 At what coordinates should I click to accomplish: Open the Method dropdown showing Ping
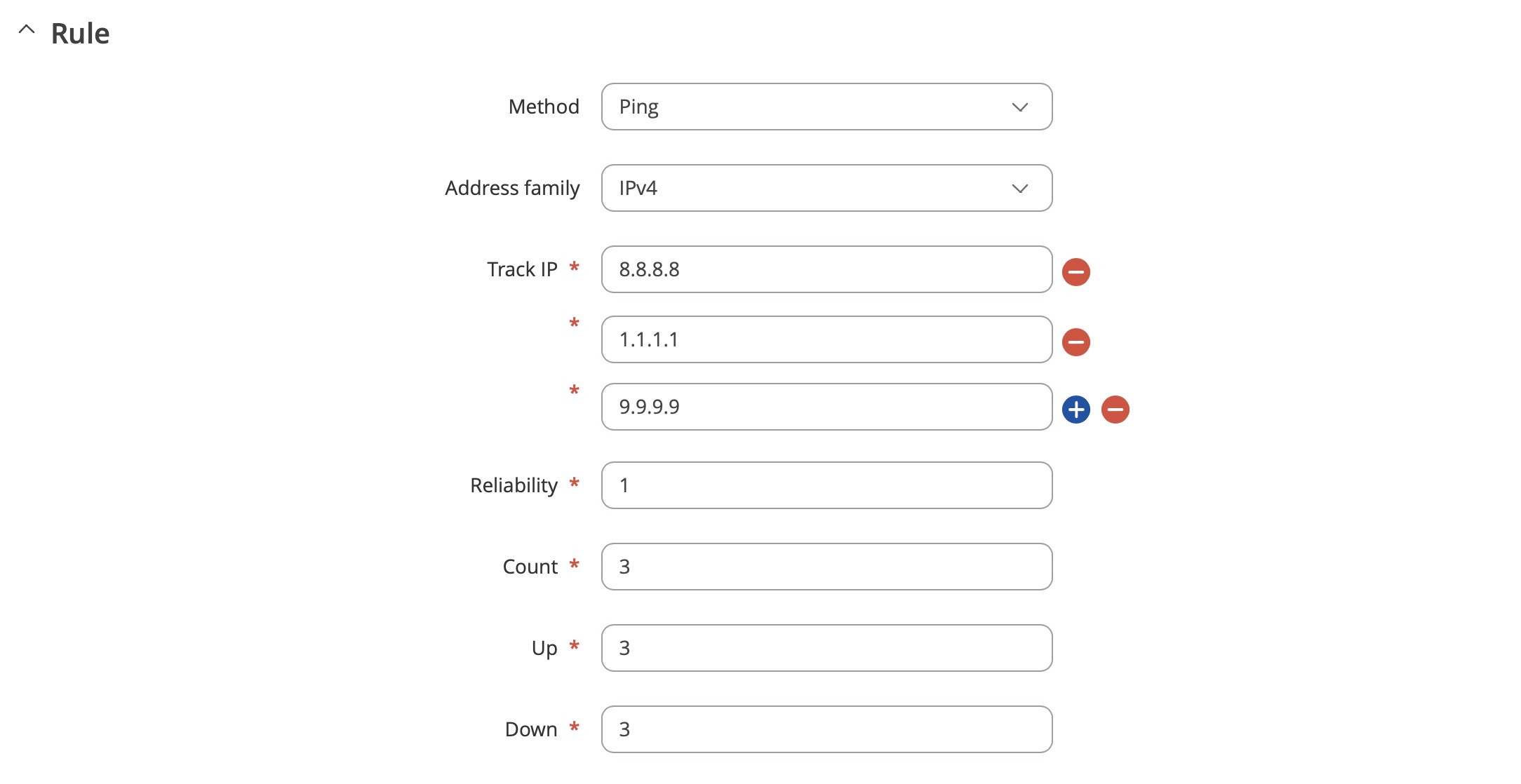[x=826, y=107]
